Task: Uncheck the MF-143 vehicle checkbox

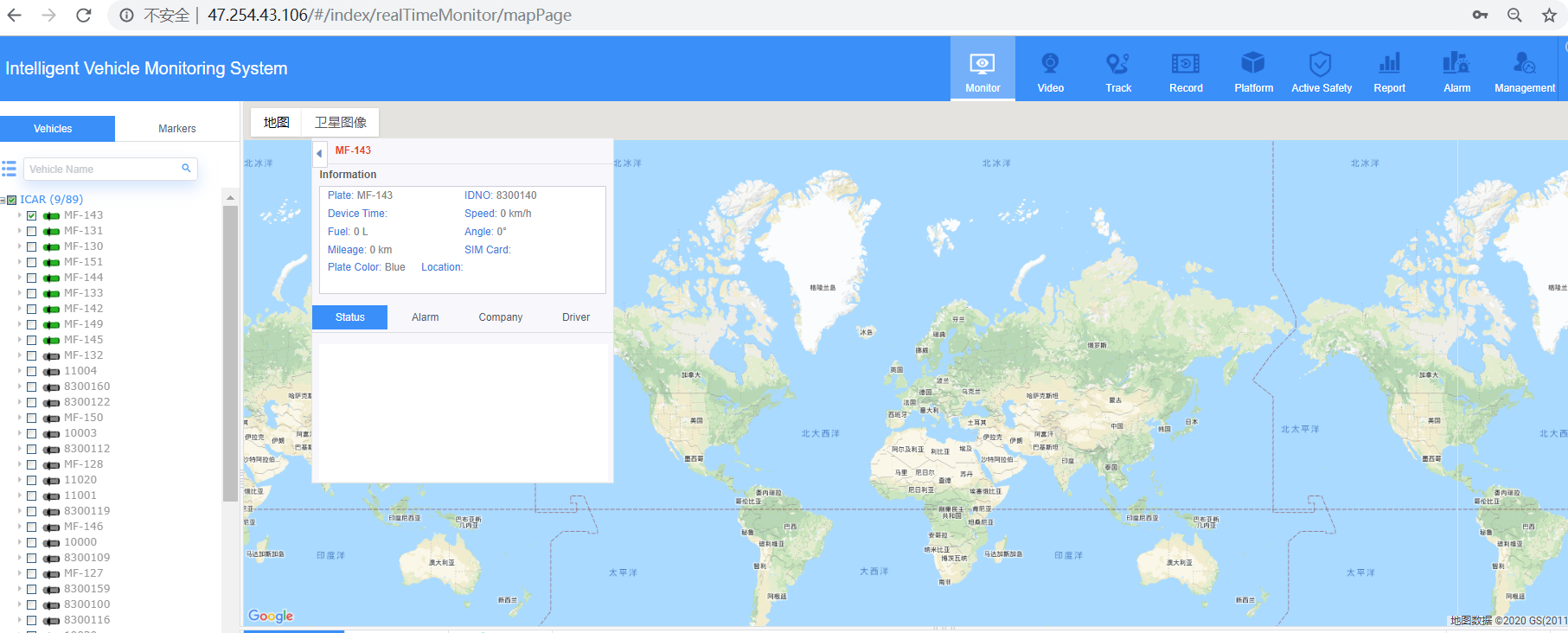Action: tap(32, 215)
